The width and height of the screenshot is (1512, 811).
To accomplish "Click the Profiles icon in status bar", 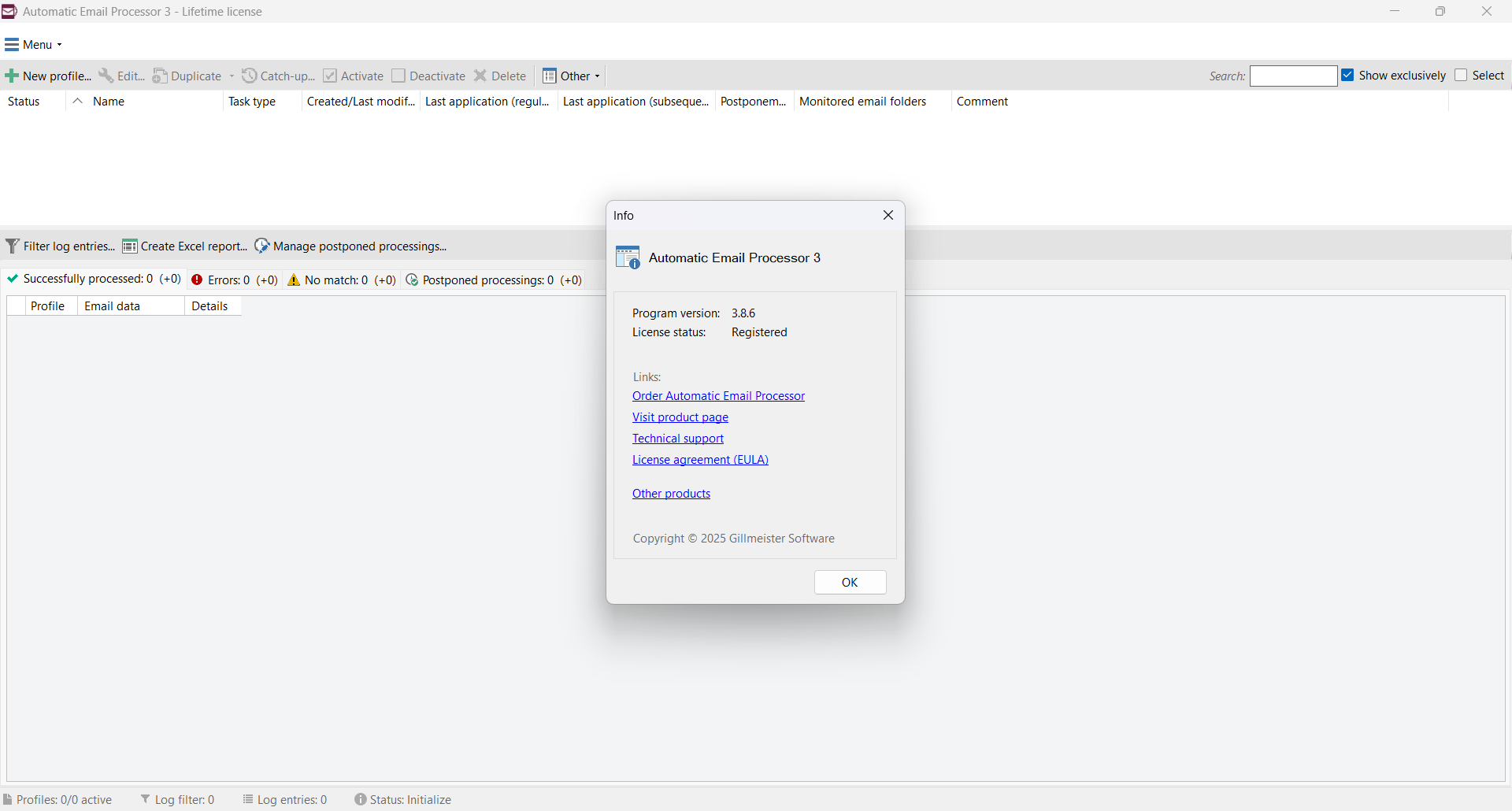I will 8,799.
